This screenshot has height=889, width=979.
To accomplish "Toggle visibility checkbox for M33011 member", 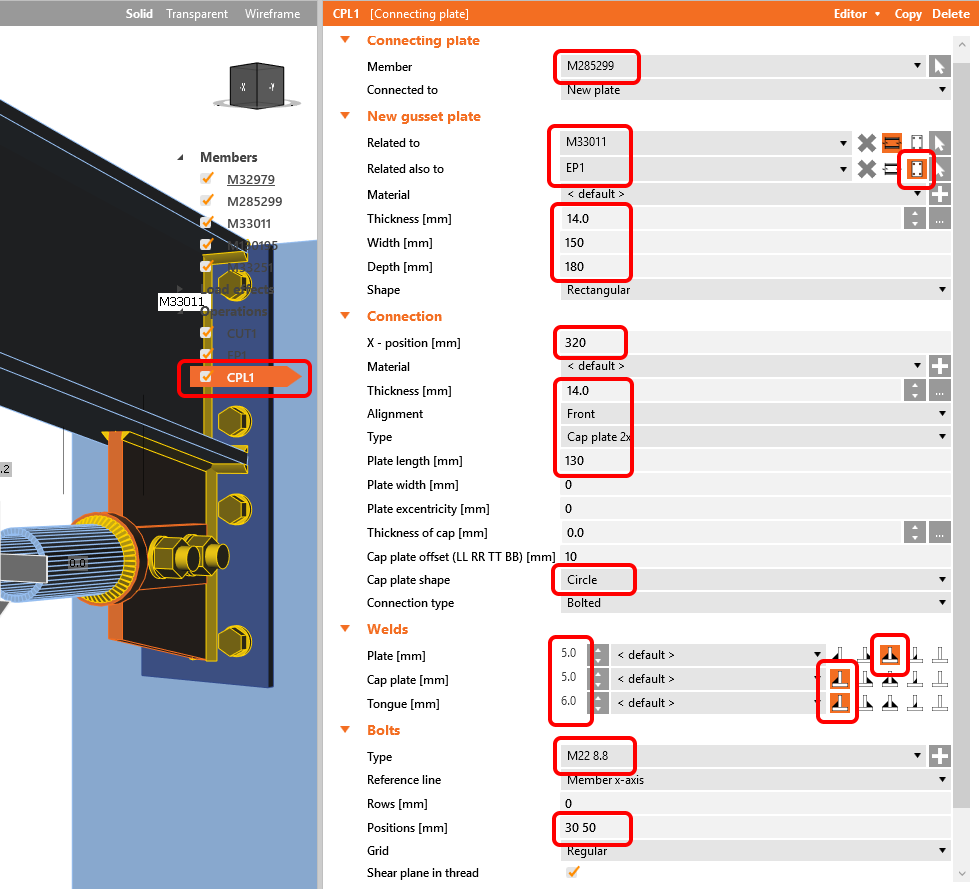I will (x=207, y=223).
